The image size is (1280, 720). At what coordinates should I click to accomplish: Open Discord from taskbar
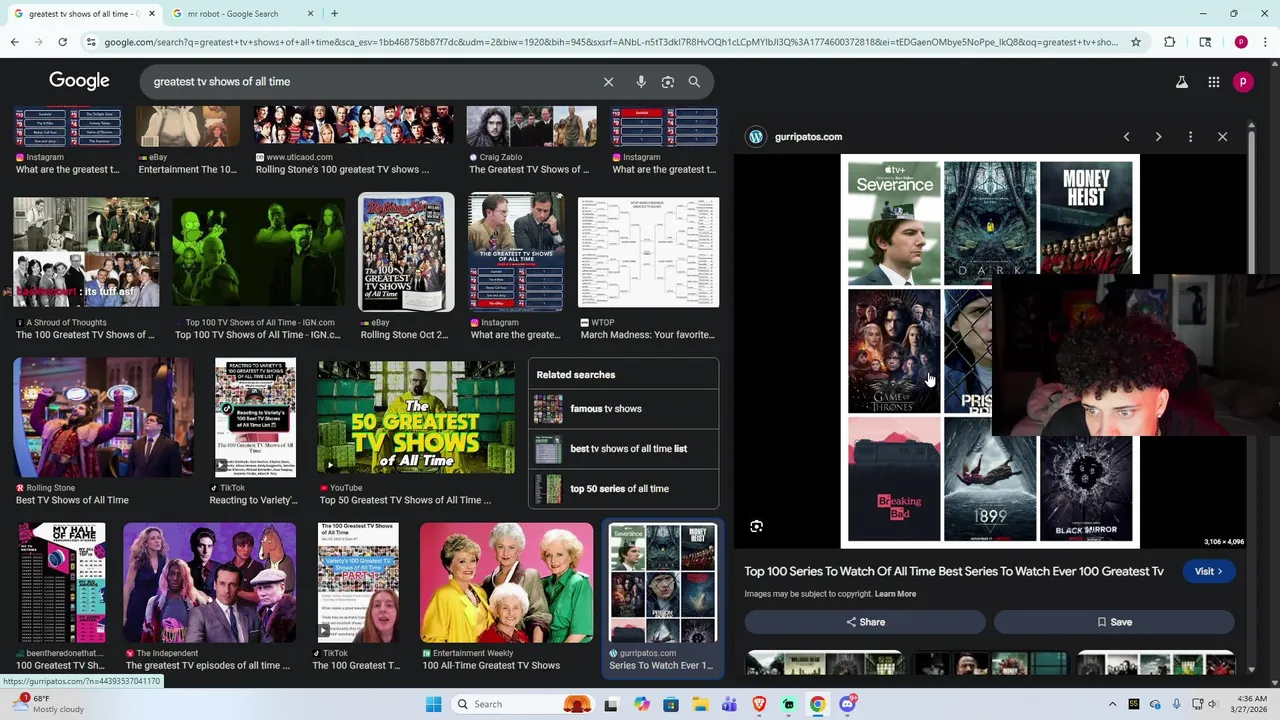(847, 704)
